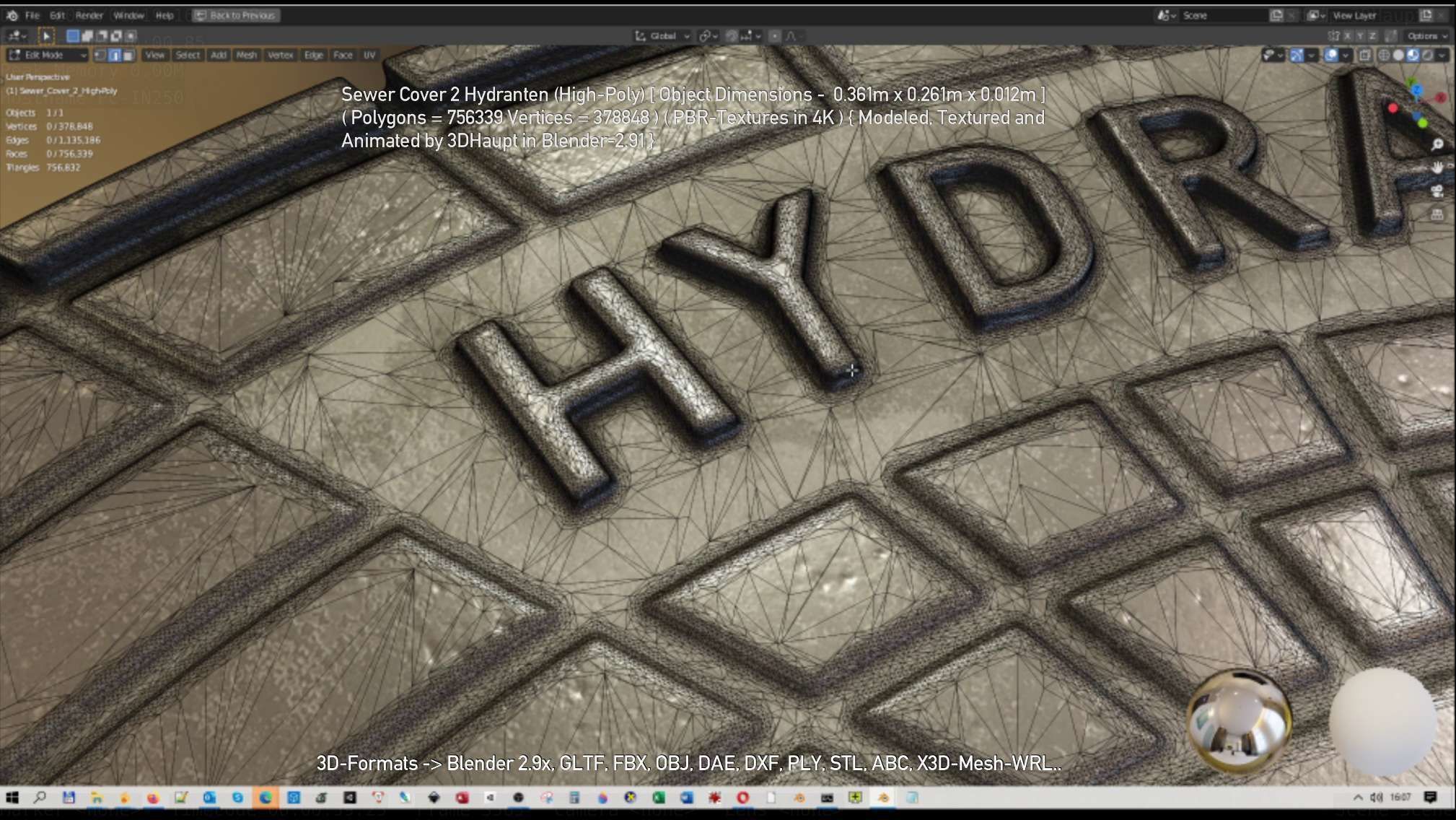Open the Edit Mode dropdown
Image resolution: width=1456 pixels, height=820 pixels.
coord(48,55)
